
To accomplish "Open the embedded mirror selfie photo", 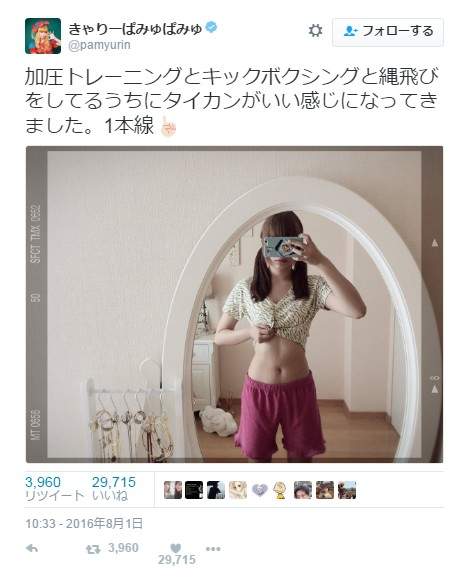I will pyautogui.click(x=234, y=305).
